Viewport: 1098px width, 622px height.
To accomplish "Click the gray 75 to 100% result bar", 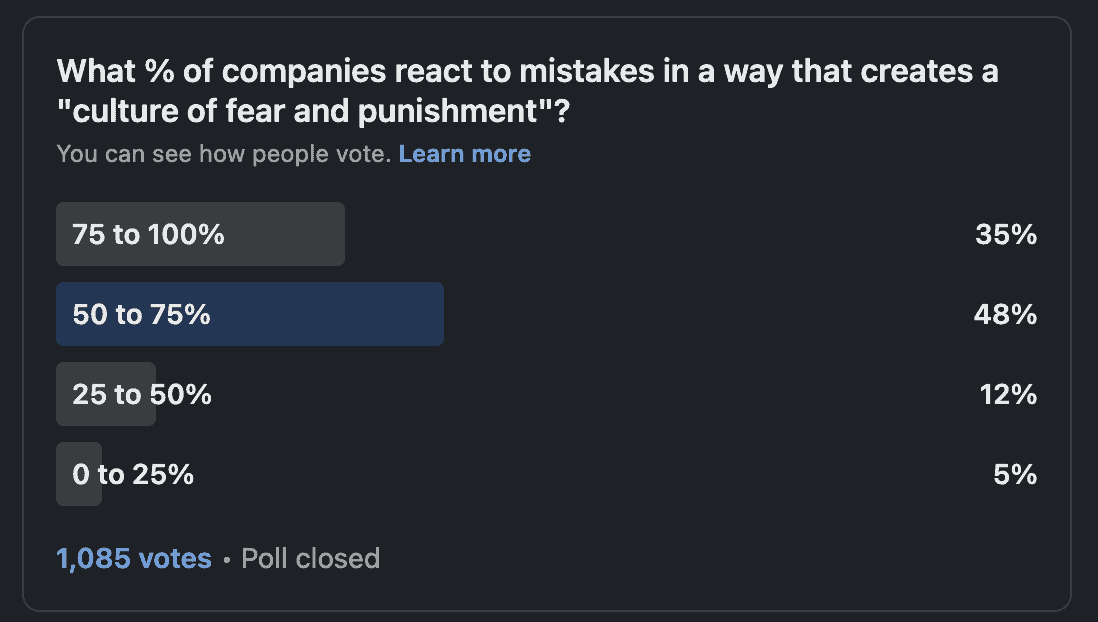I will click(x=200, y=234).
